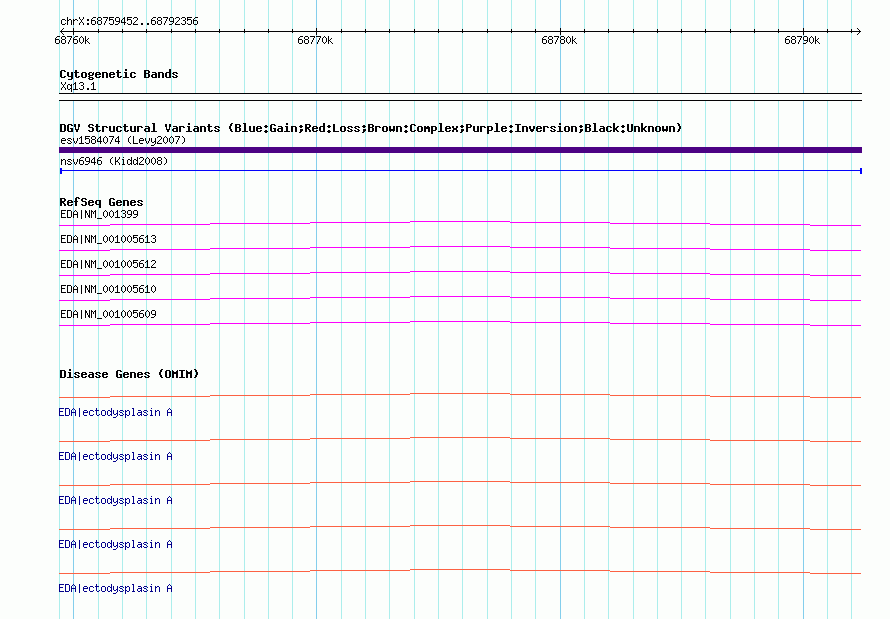Viewport: 890px width, 619px height.
Task: Select the EDA|NM_001005613 transcript label
Action: coord(108,239)
